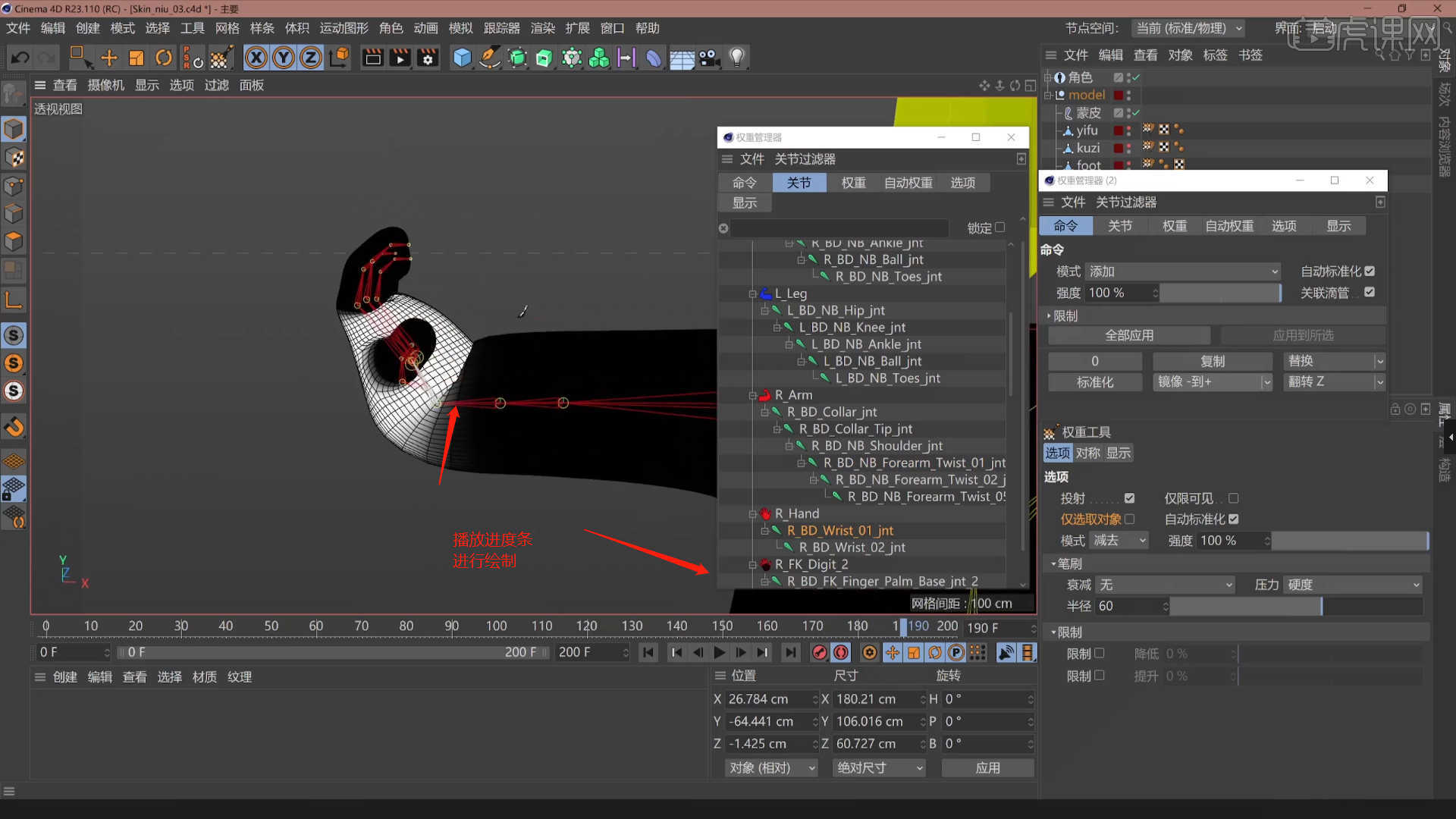Image resolution: width=1456 pixels, height=819 pixels.
Task: Toggle the X axis lock
Action: (x=256, y=58)
